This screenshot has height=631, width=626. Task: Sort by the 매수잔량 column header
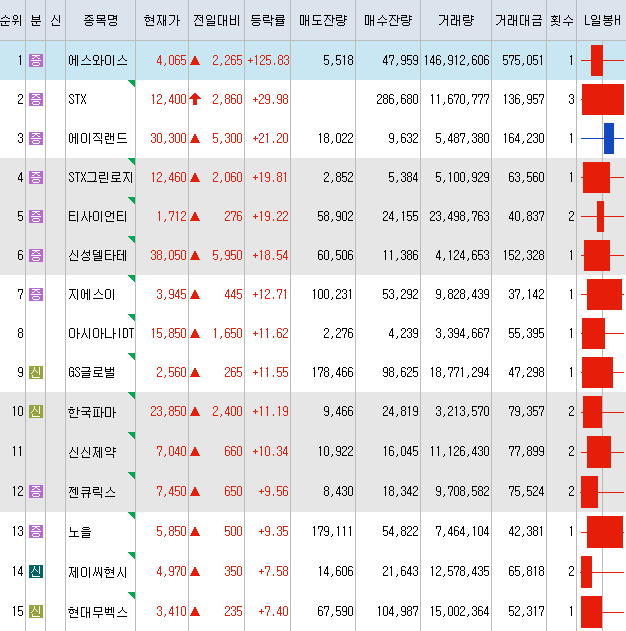pos(388,20)
